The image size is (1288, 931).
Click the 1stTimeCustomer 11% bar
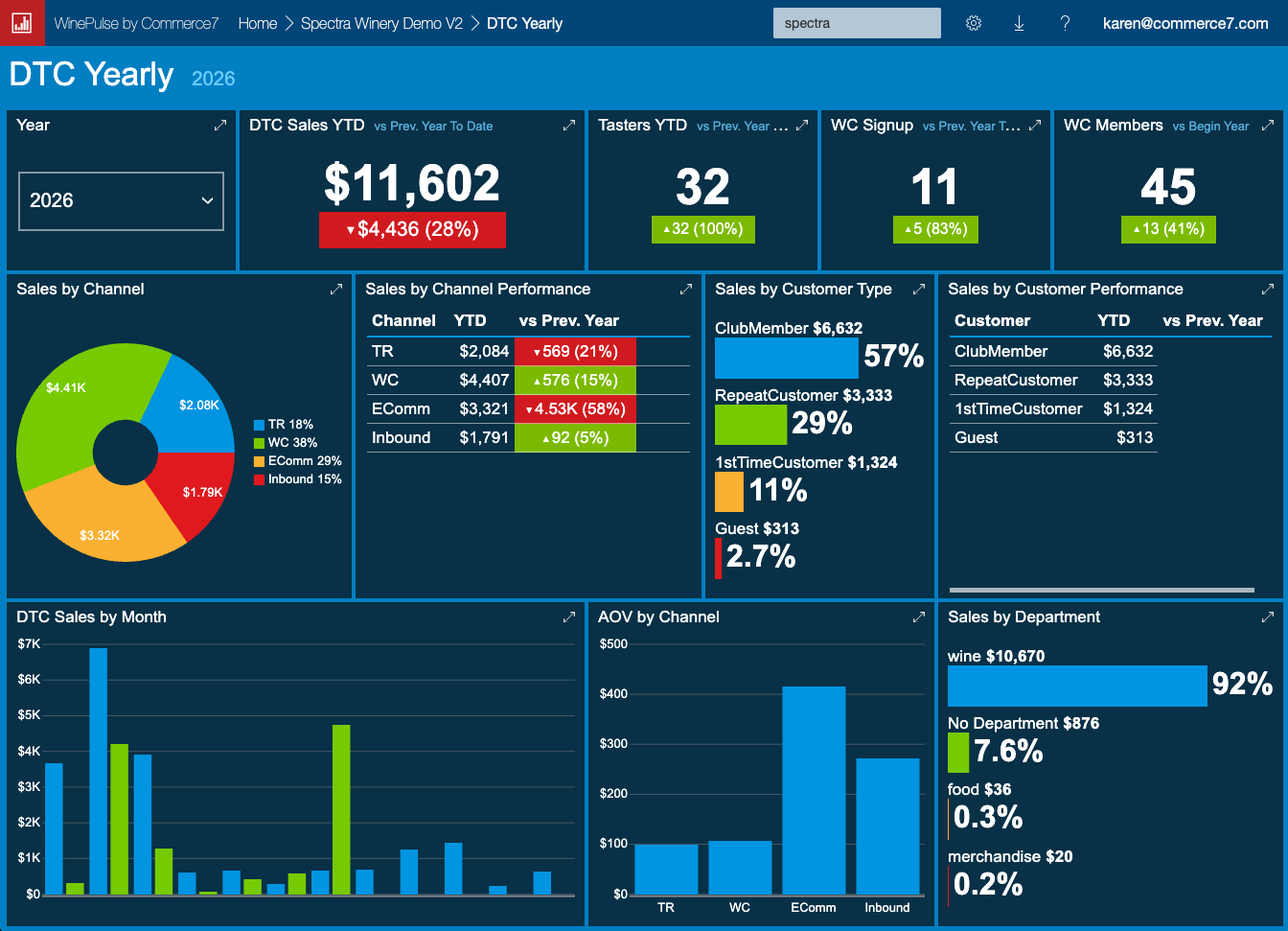[x=728, y=492]
